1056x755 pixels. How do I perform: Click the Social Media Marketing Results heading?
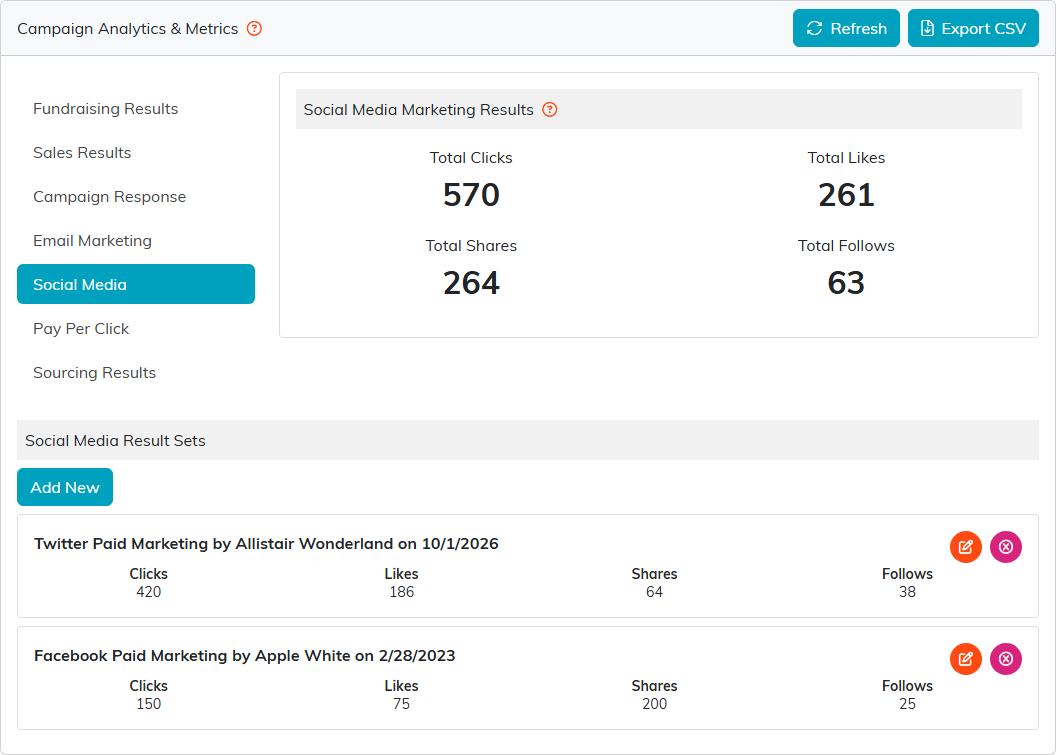(x=418, y=110)
